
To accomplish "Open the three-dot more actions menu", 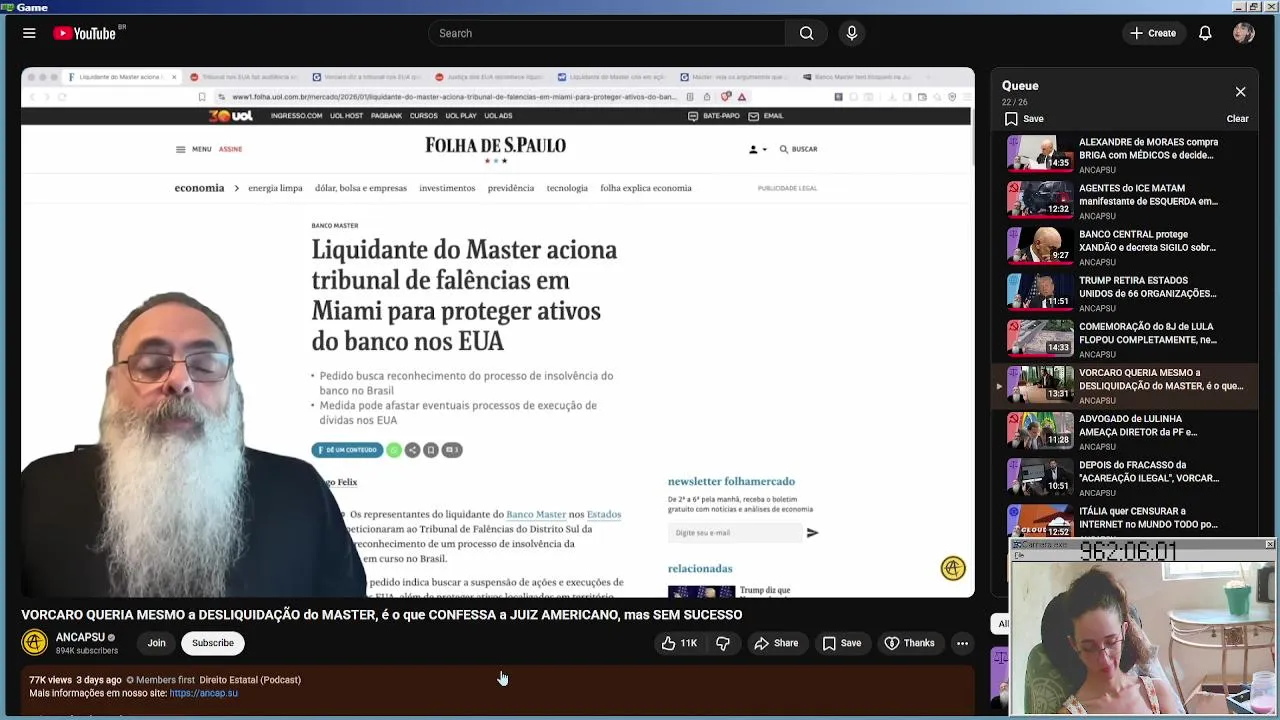I will [x=962, y=643].
